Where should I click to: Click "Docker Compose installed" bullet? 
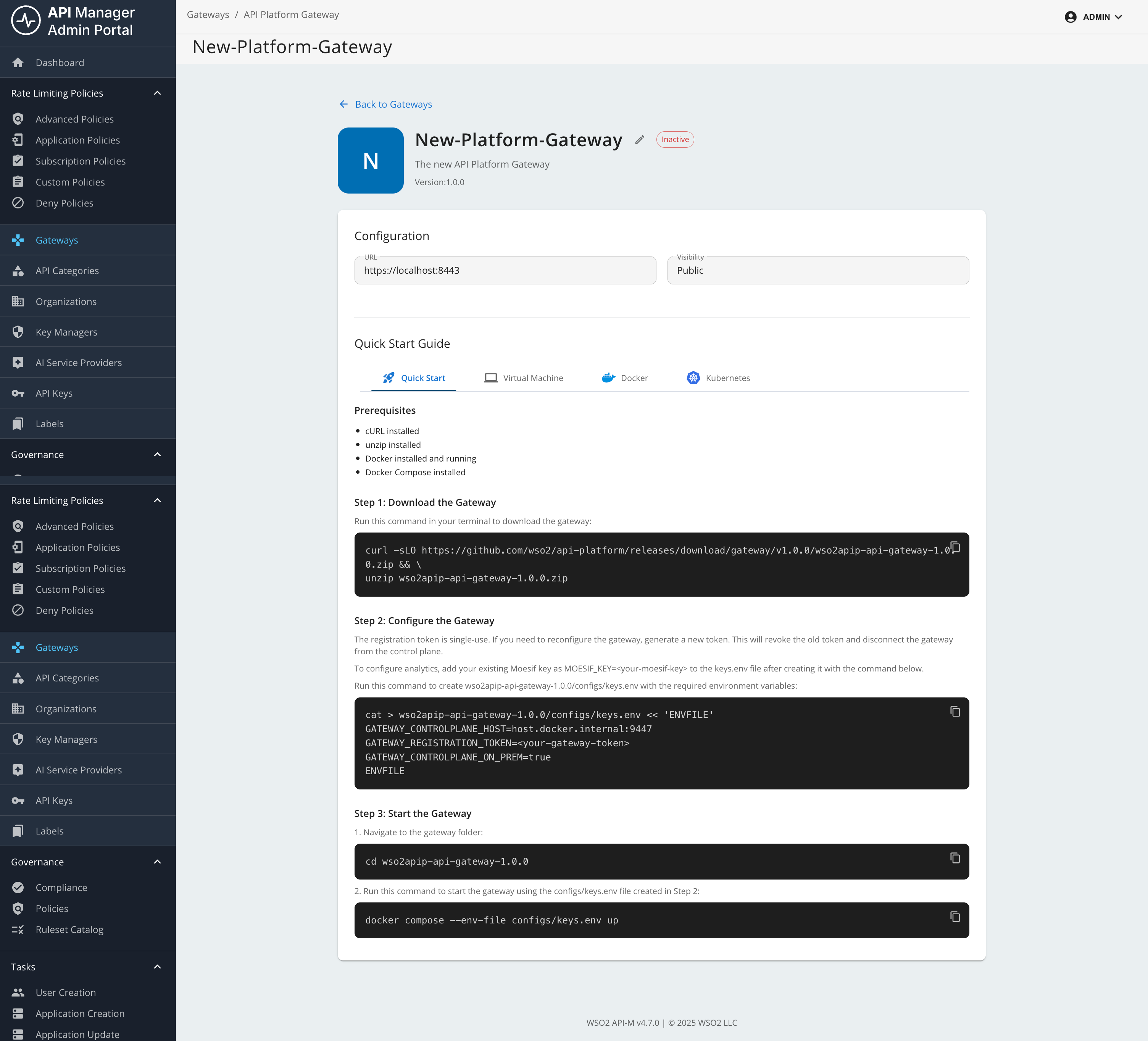415,472
